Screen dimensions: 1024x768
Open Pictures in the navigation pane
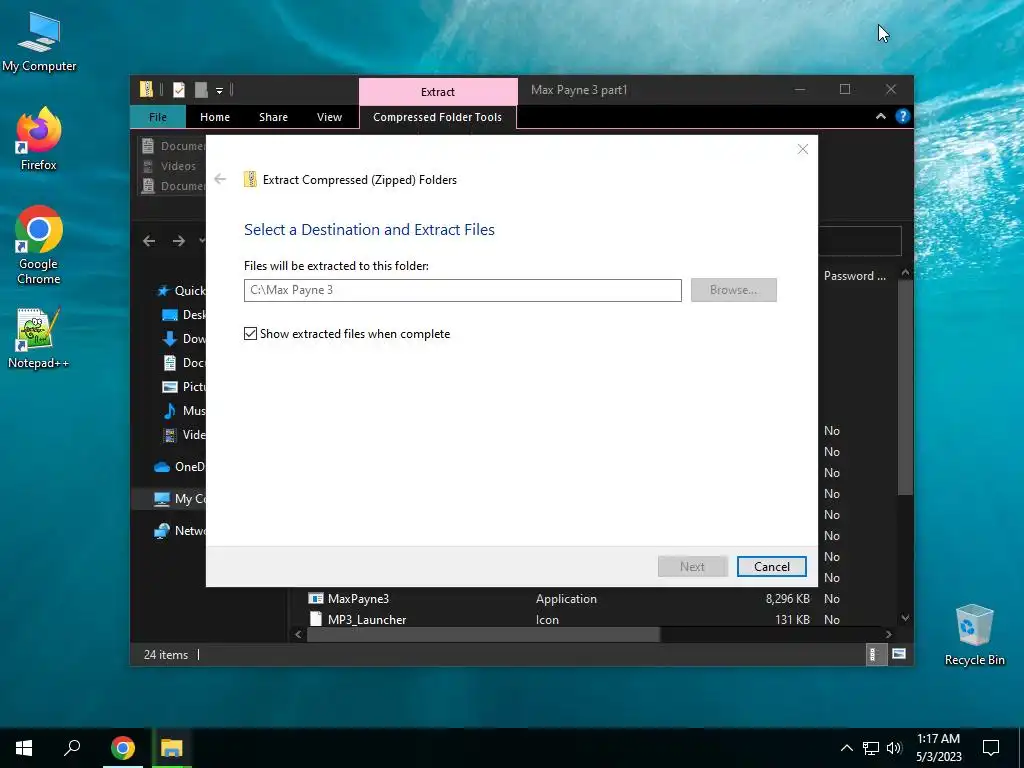184,387
